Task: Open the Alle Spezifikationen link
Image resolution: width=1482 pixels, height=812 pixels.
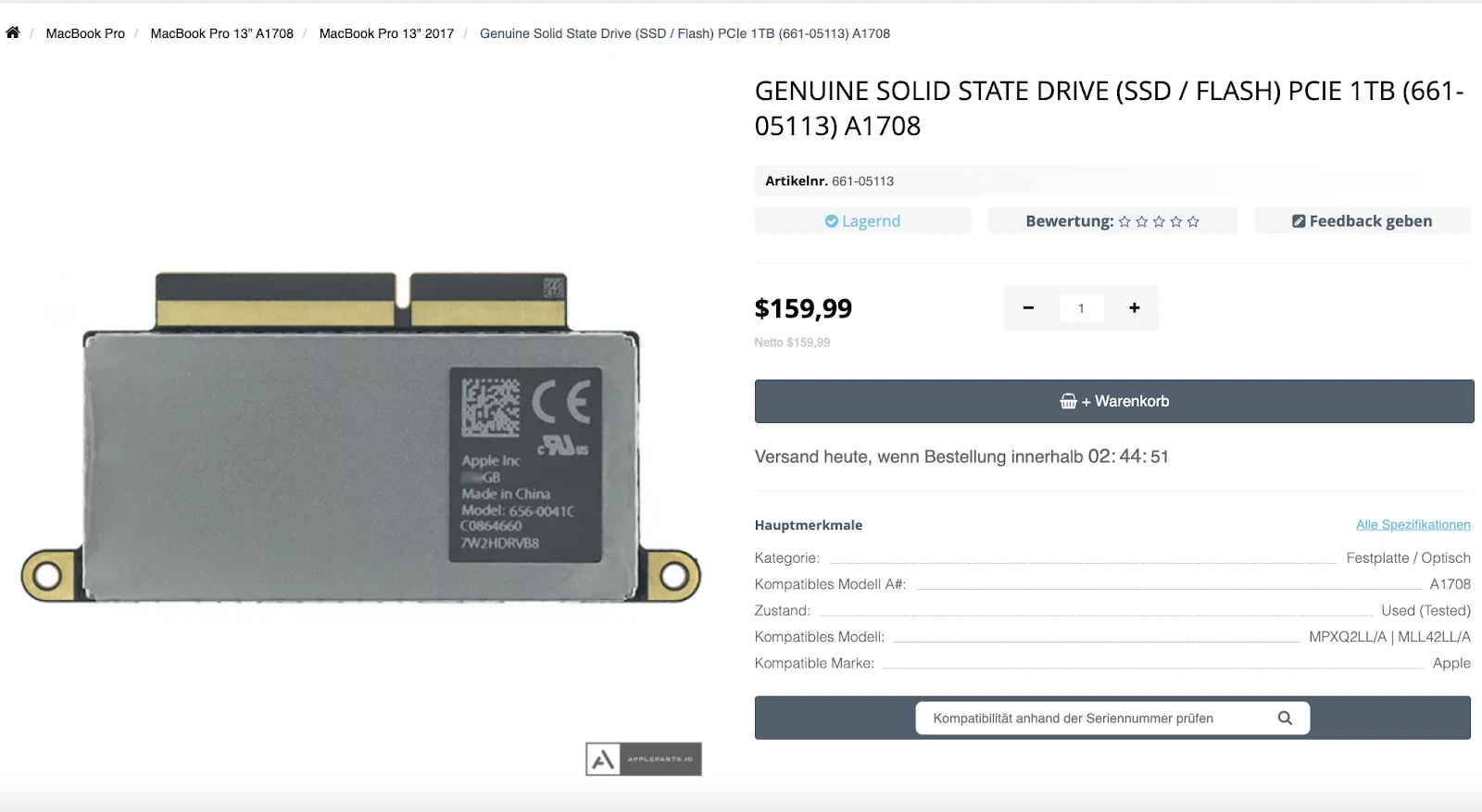Action: (1413, 525)
